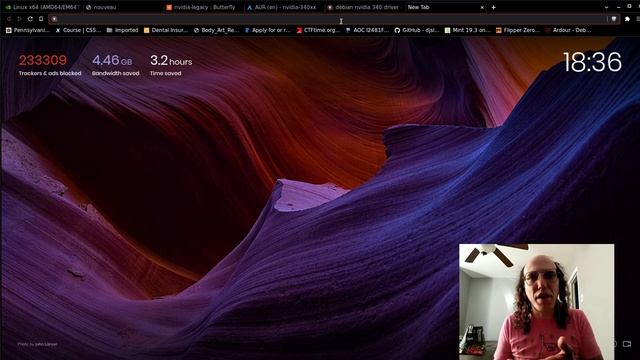Open the Brave Shields lion icon
The height and width of the screenshot is (360, 640).
pos(614,19)
